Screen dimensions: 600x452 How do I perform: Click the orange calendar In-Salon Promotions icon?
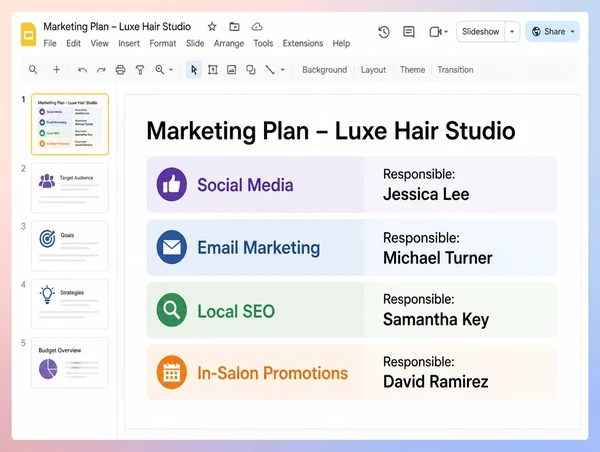pyautogui.click(x=172, y=372)
